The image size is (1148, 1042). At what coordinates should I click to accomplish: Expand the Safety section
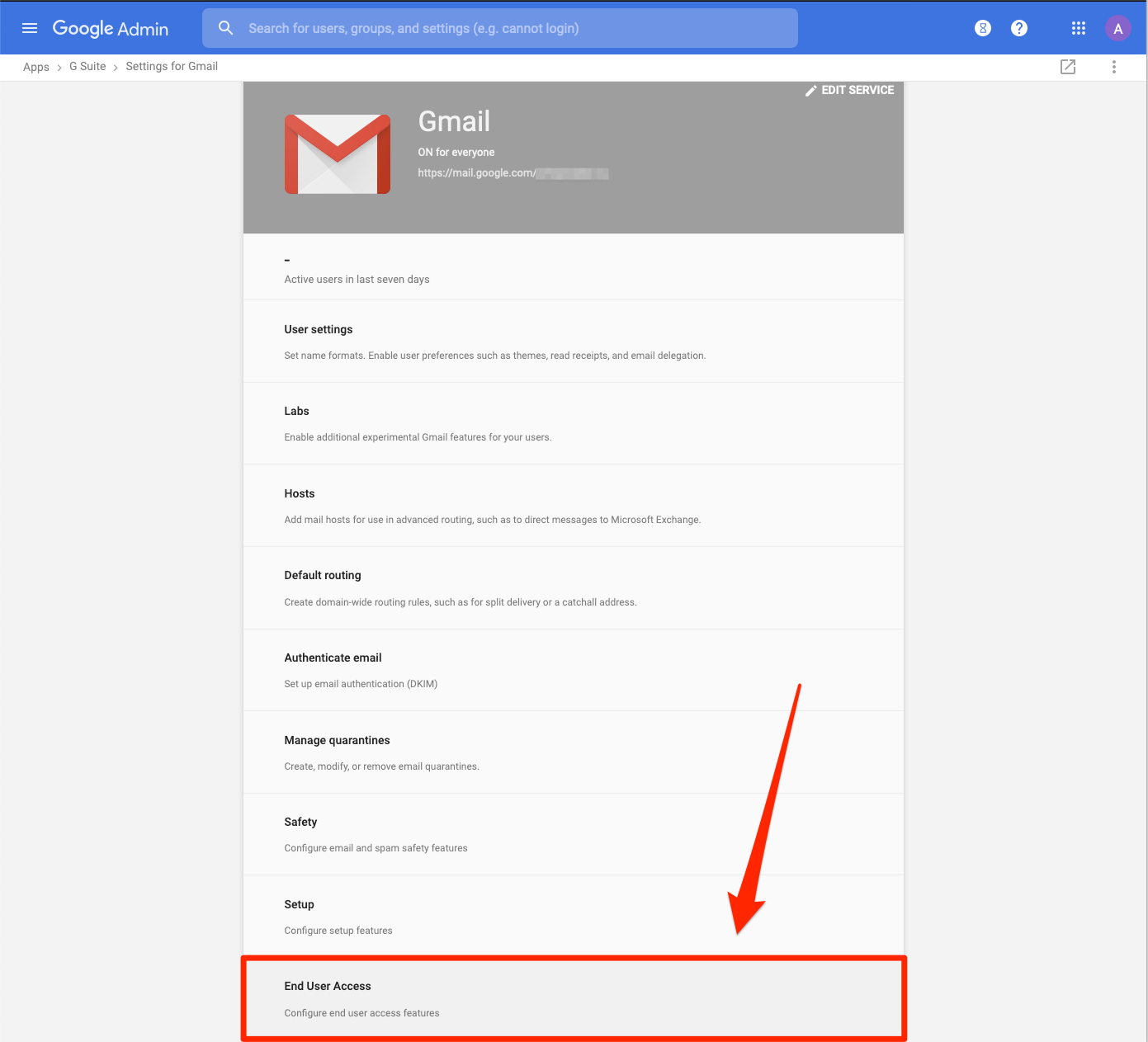click(x=574, y=834)
